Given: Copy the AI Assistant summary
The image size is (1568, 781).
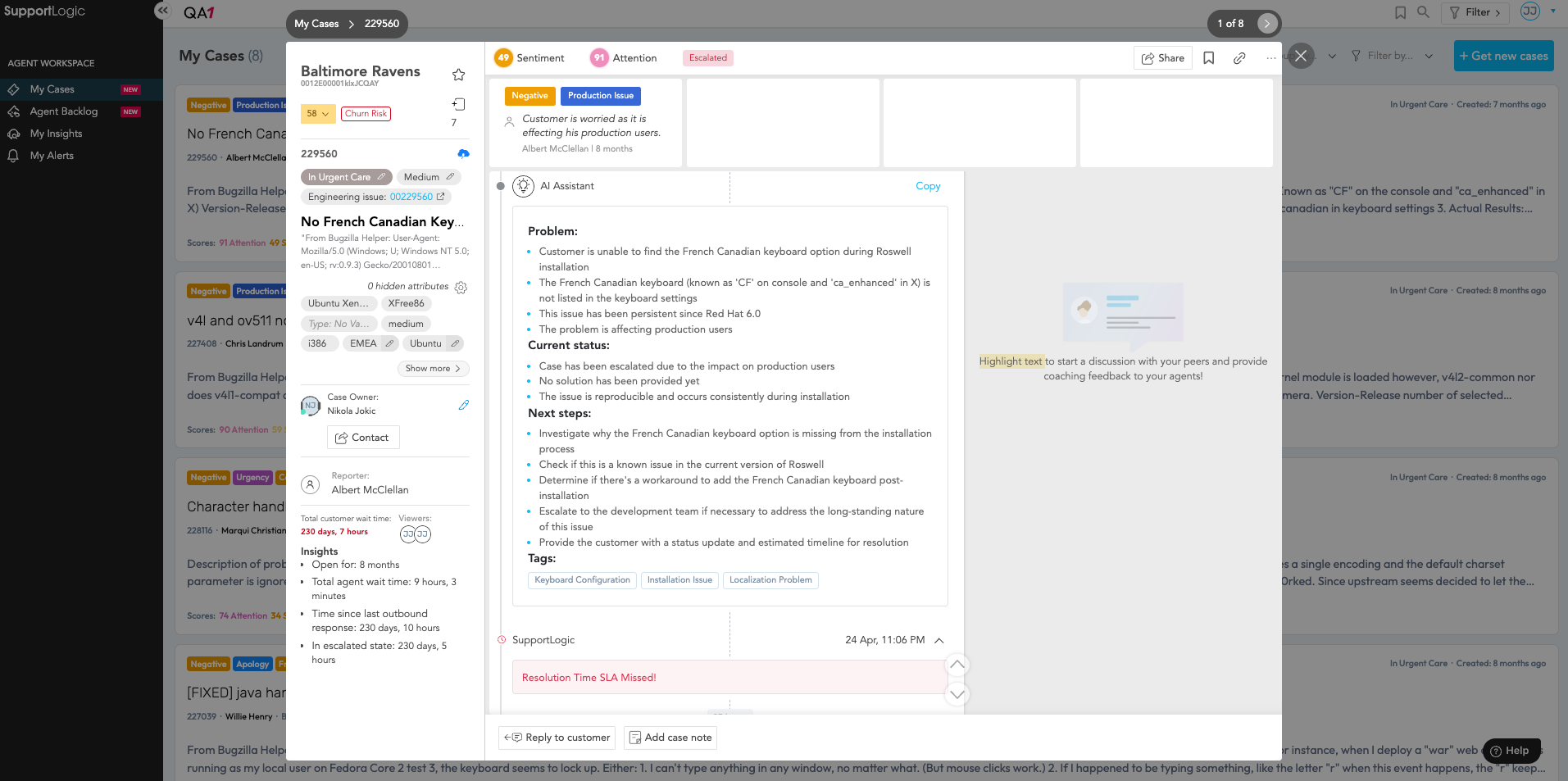Looking at the screenshot, I should (x=928, y=186).
